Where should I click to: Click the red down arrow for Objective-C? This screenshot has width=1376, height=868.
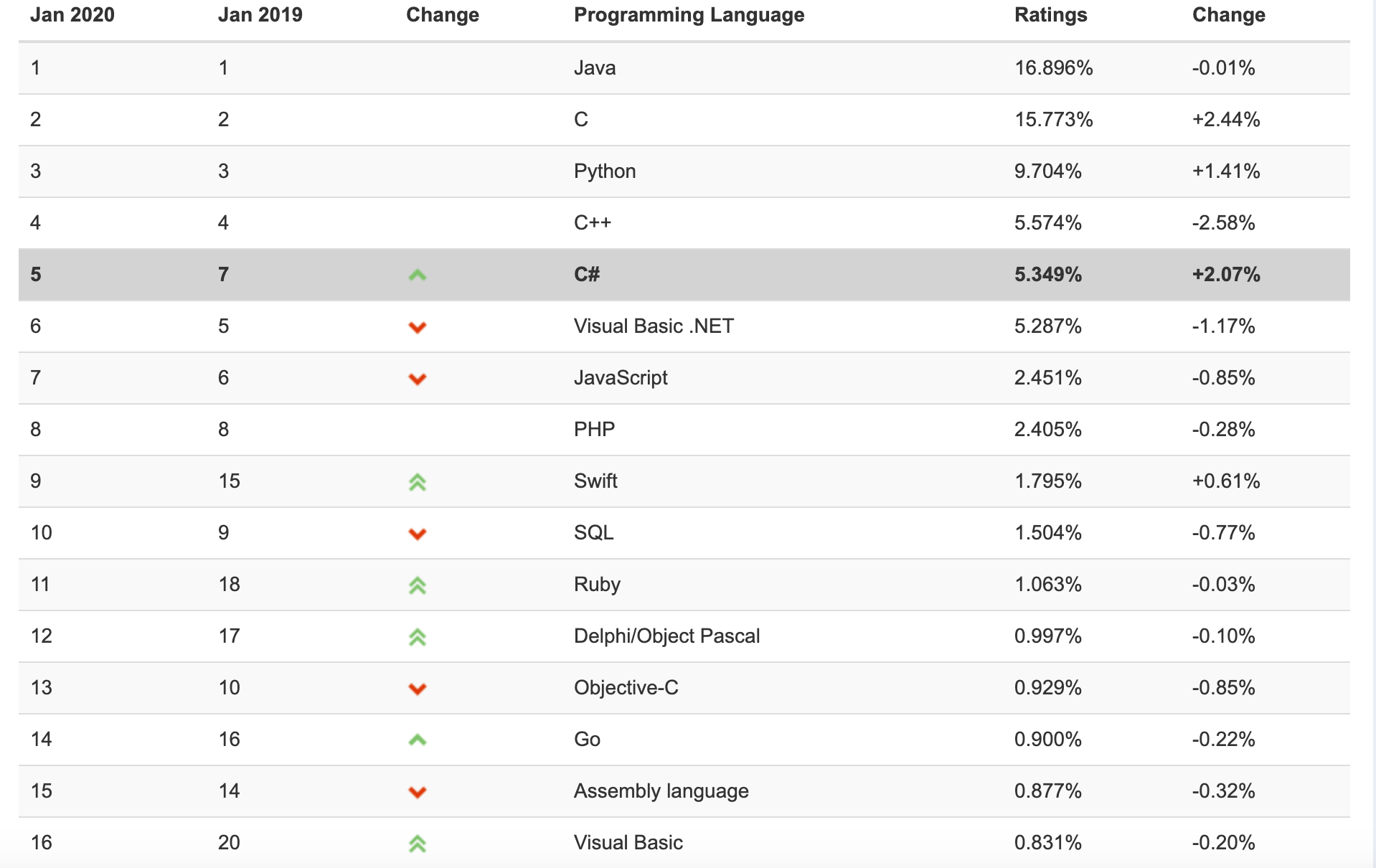(x=418, y=689)
